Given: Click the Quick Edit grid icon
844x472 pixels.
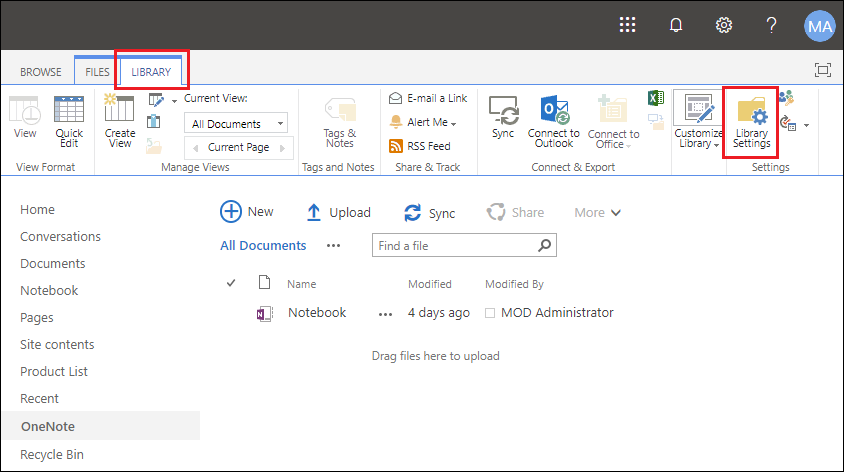Looking at the screenshot, I should pos(69,110).
